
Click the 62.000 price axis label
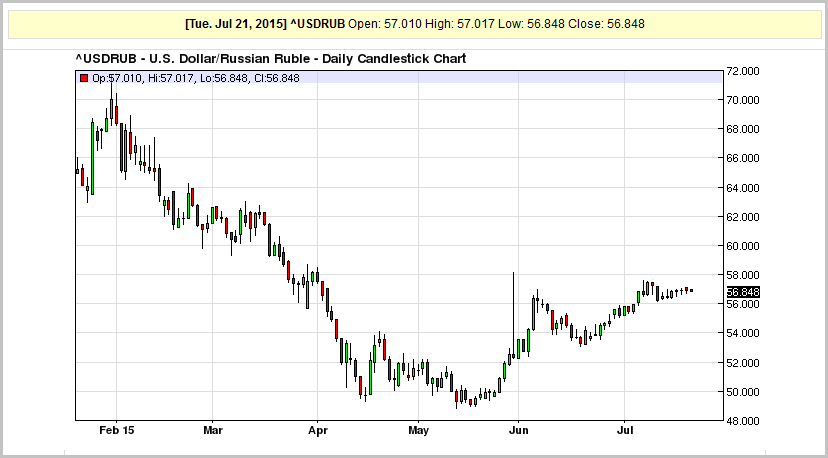pos(743,217)
